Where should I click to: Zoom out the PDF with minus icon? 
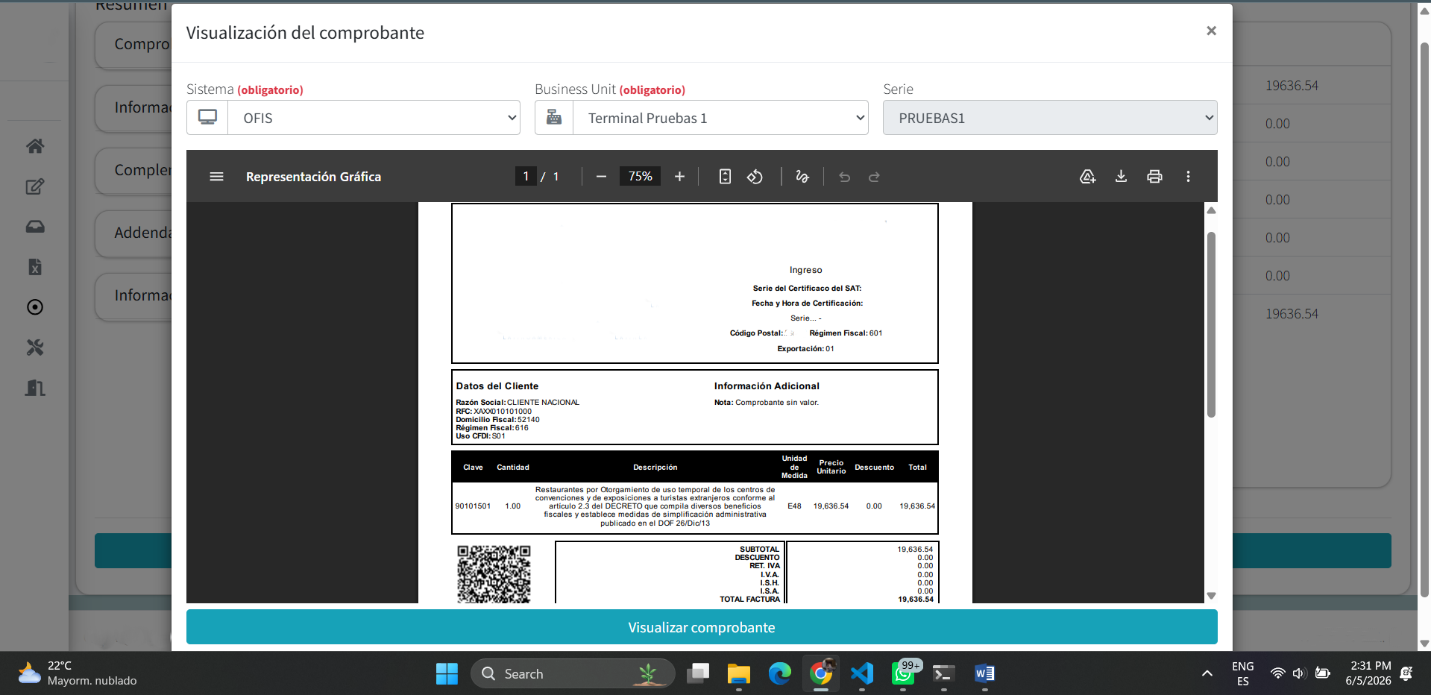[601, 177]
